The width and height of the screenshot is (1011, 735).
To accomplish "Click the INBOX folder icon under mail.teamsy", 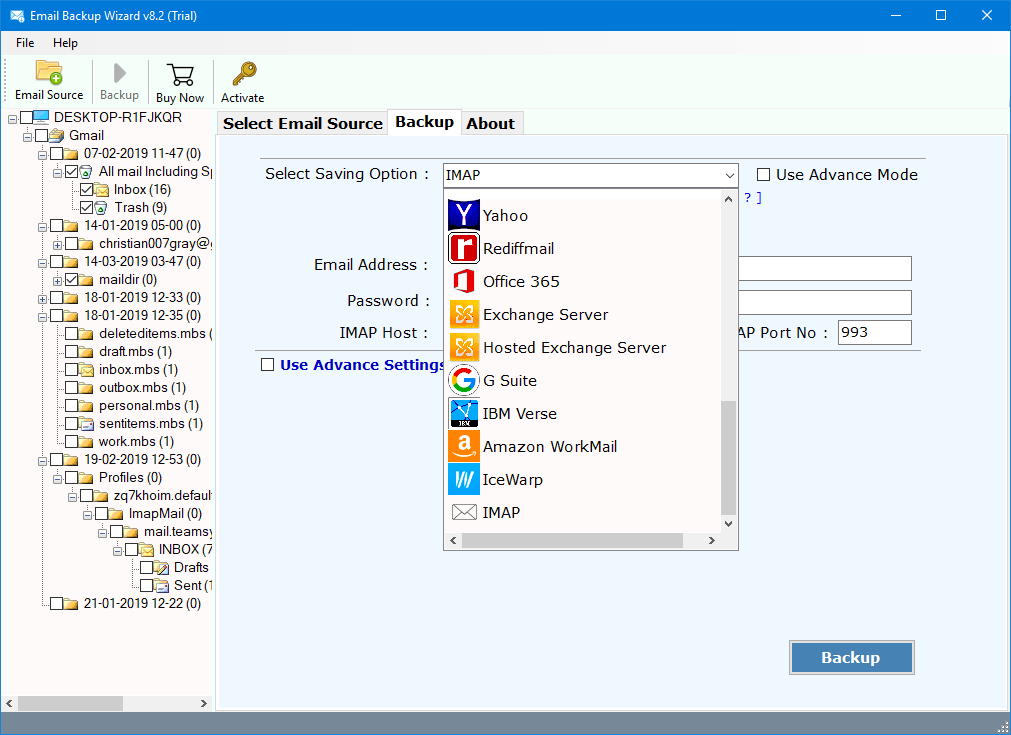I will (147, 549).
